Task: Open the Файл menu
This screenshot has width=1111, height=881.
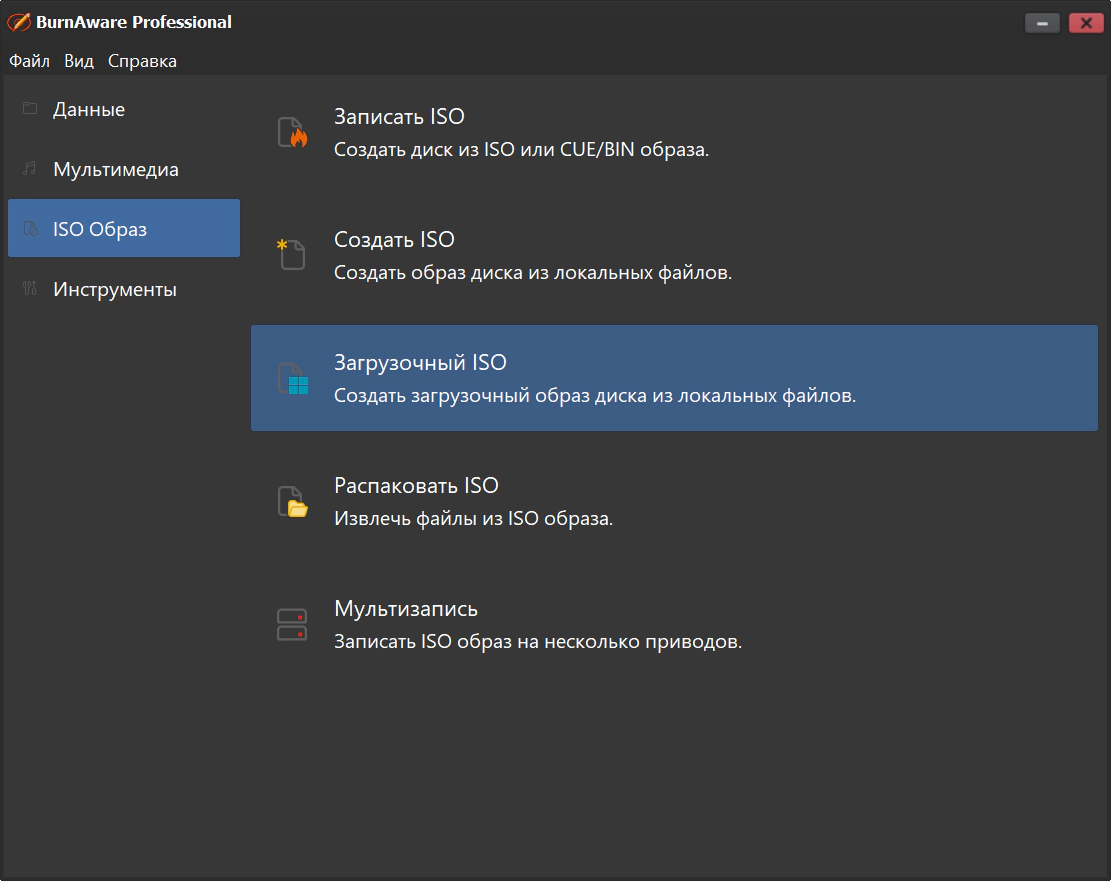Action: point(29,61)
